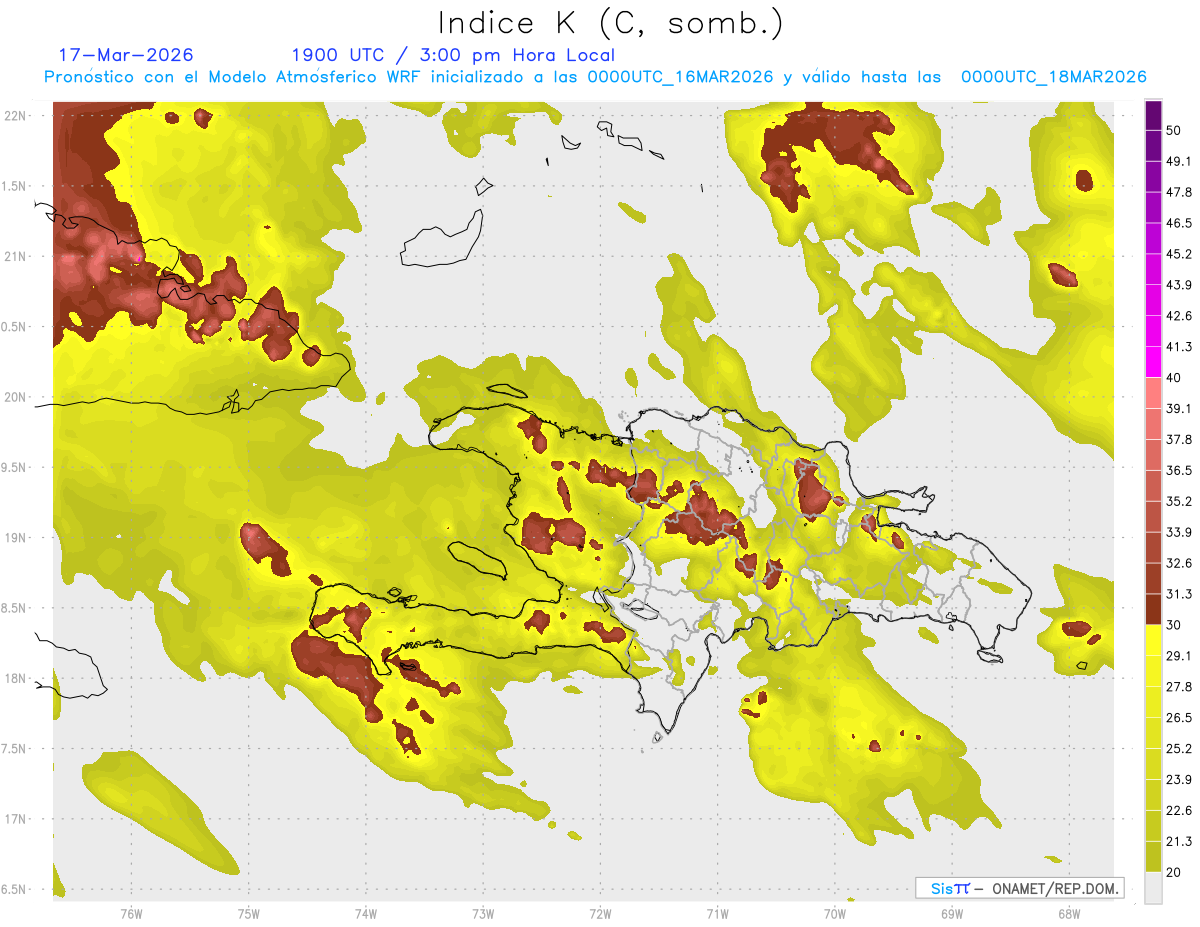Click the colorbar label "26.5"

pos(1179,718)
